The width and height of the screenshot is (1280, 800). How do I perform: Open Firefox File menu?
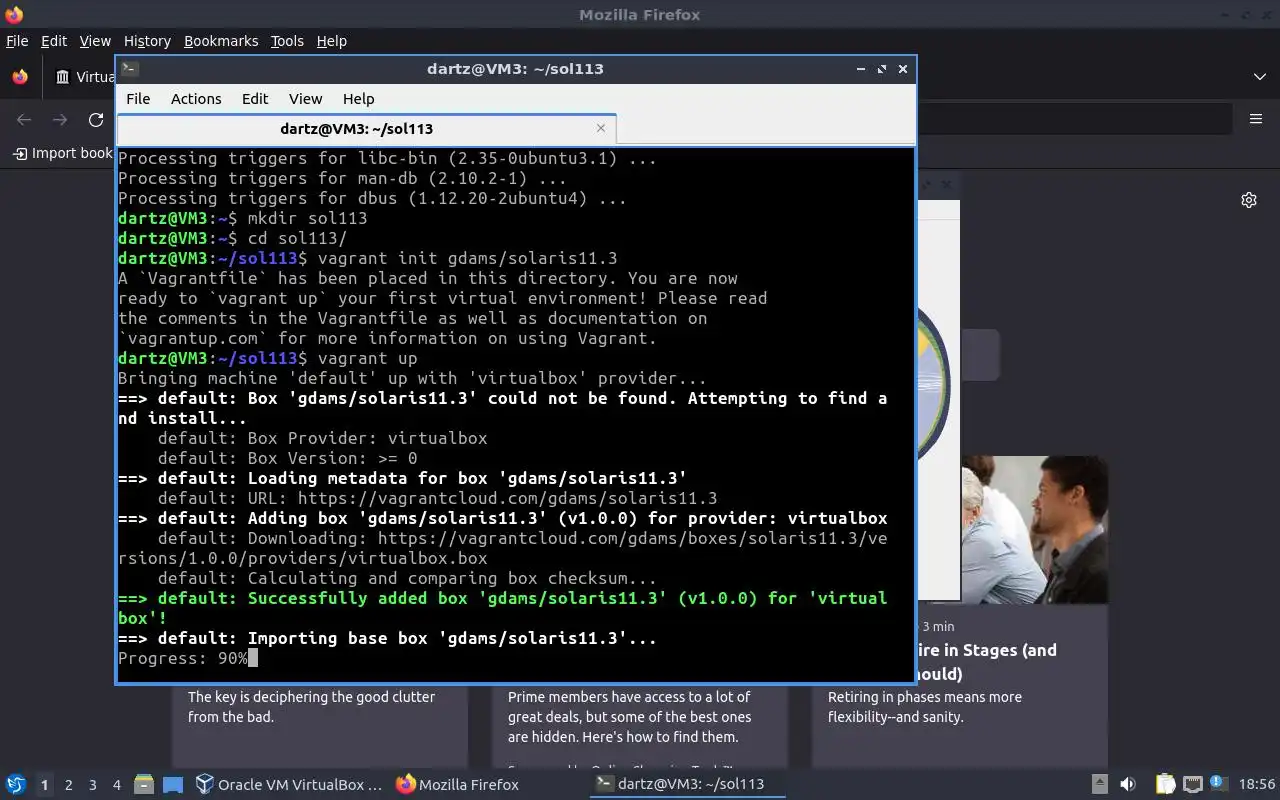click(x=17, y=41)
